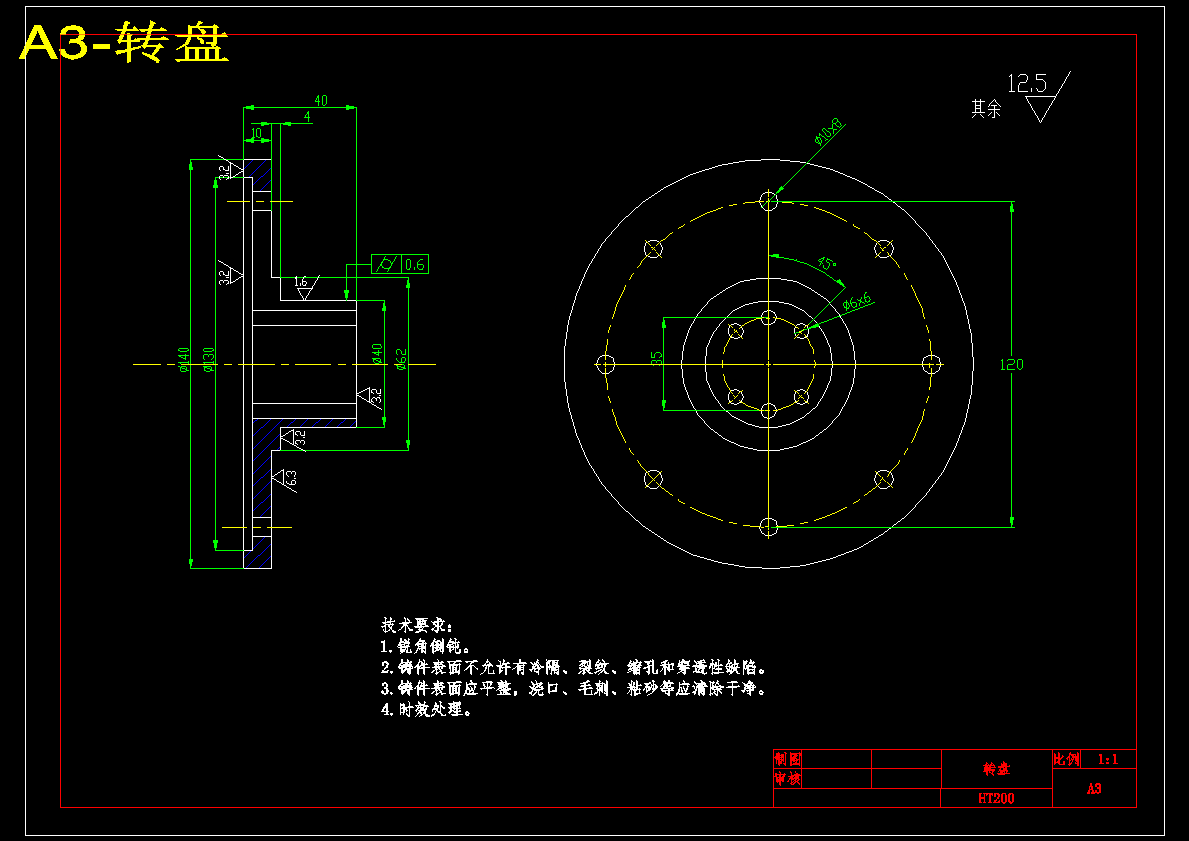Click the "技术要求:" heading
1189x841 pixels.
[x=417, y=626]
